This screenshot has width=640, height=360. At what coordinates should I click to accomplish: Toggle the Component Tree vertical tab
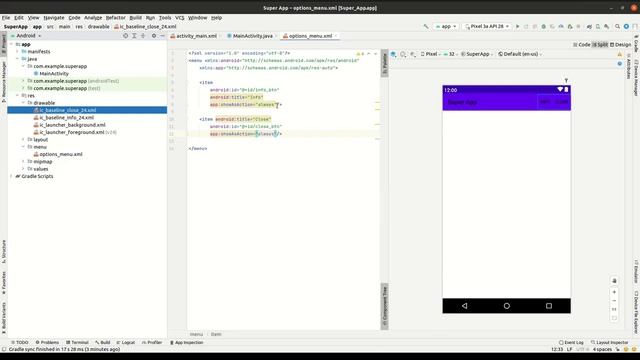click(x=384, y=306)
